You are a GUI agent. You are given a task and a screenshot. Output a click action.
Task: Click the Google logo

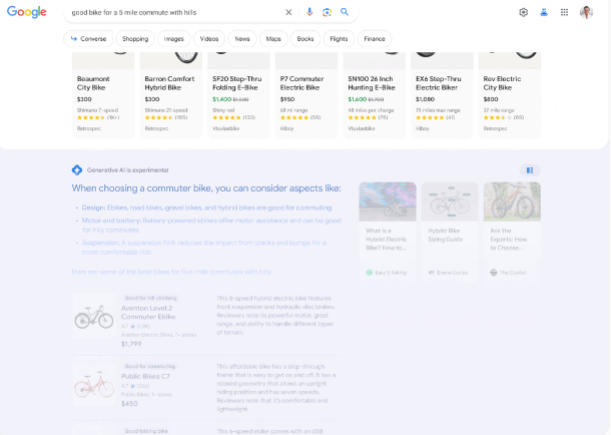point(26,12)
